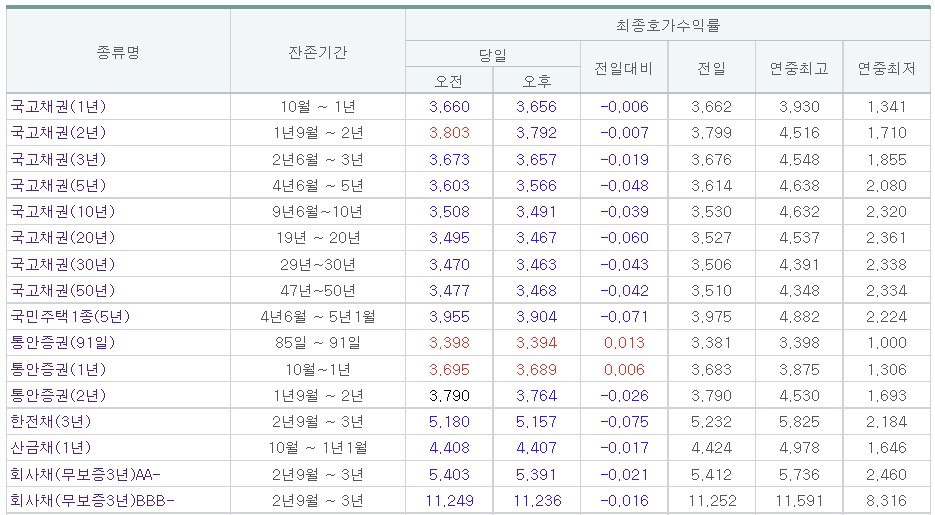The image size is (935, 515).
Task: Click afternoon yield 3,904 for 국민주택1종
Action: coord(537,317)
